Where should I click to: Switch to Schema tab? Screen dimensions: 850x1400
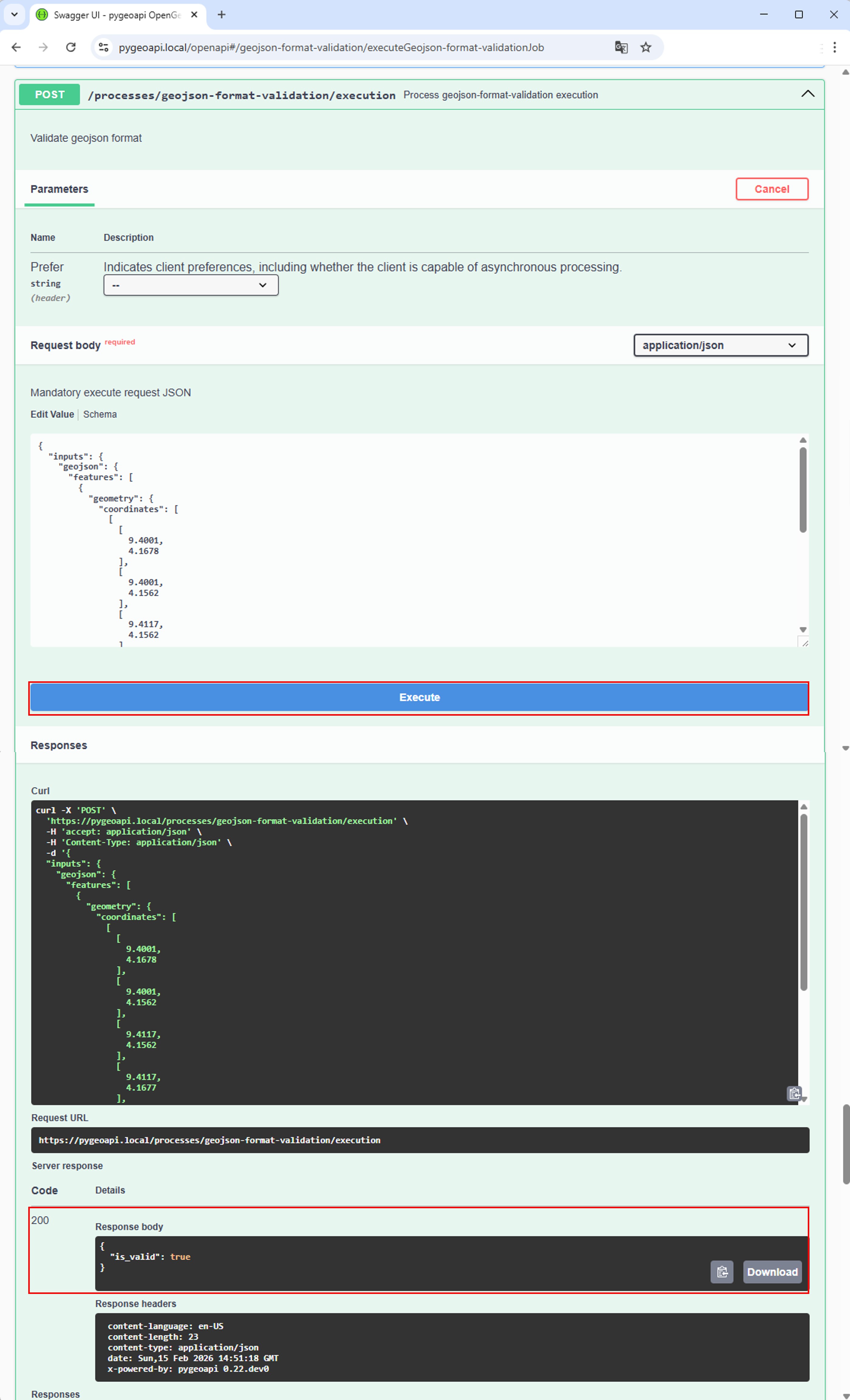(x=100, y=414)
